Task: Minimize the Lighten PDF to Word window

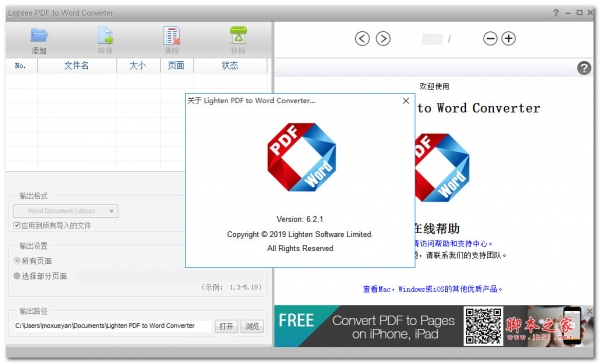Action: 568,13
